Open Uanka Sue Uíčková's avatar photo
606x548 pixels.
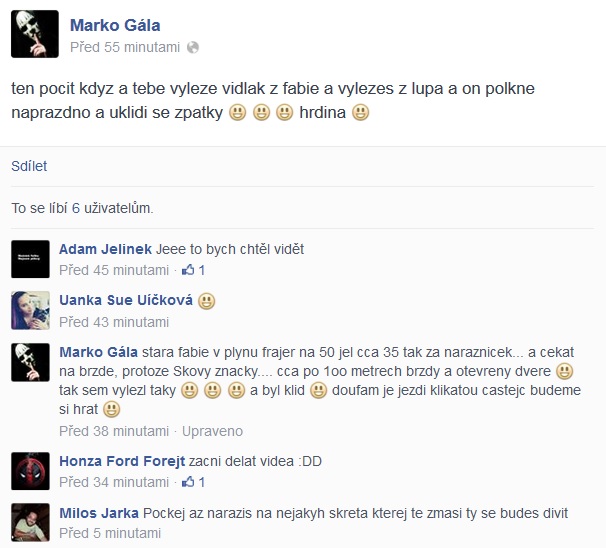click(30, 310)
